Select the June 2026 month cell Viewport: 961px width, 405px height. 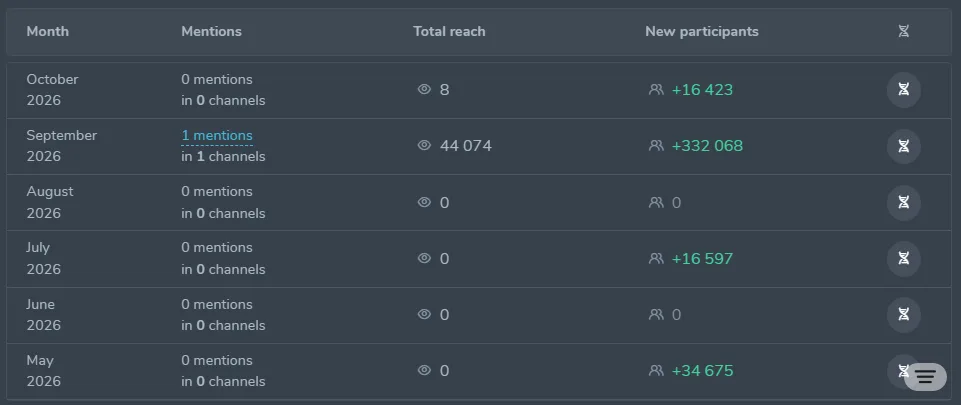(44, 314)
